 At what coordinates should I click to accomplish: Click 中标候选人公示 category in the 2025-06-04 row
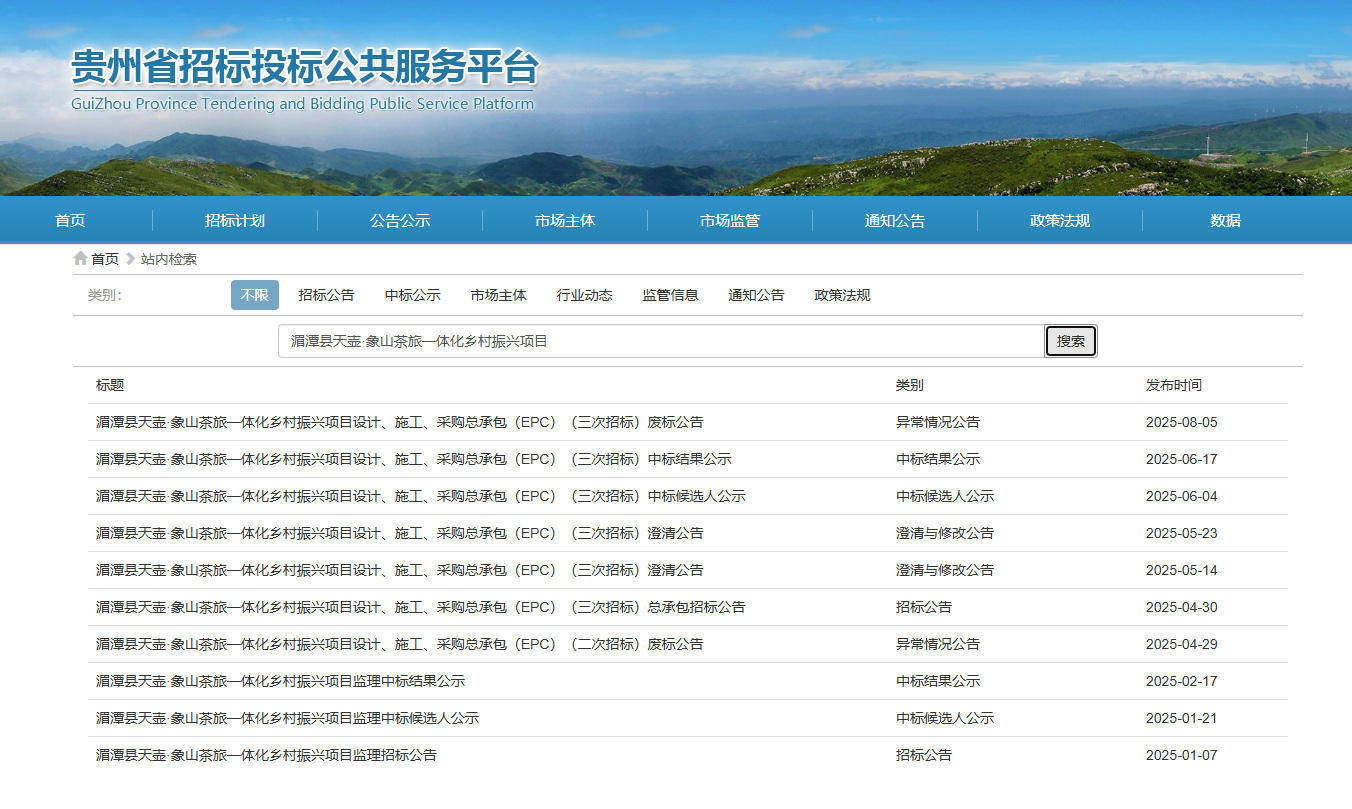tap(945, 496)
